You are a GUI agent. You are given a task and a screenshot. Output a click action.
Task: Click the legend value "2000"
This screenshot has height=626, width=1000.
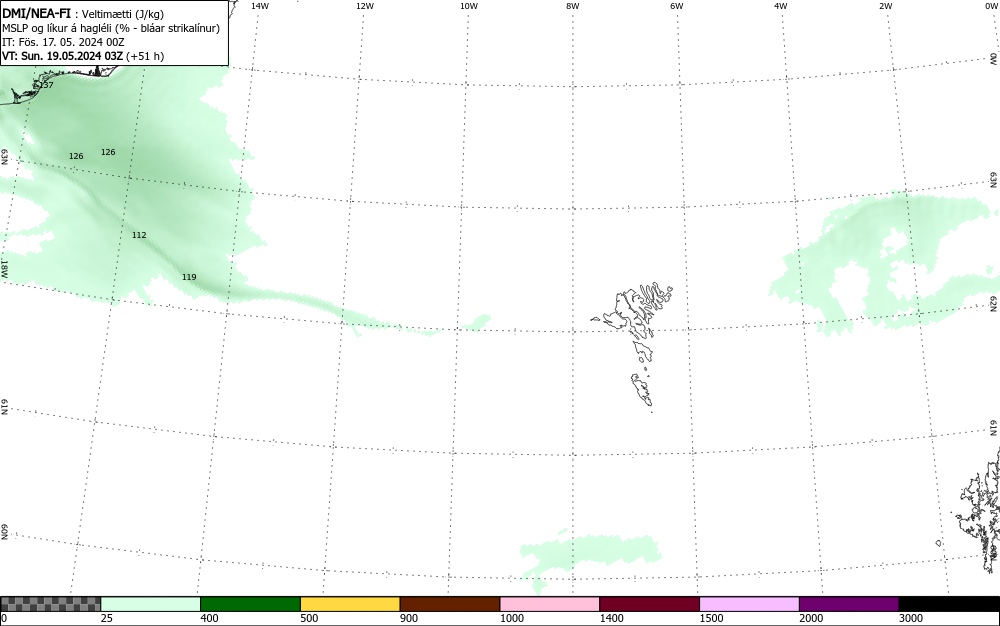click(x=811, y=618)
